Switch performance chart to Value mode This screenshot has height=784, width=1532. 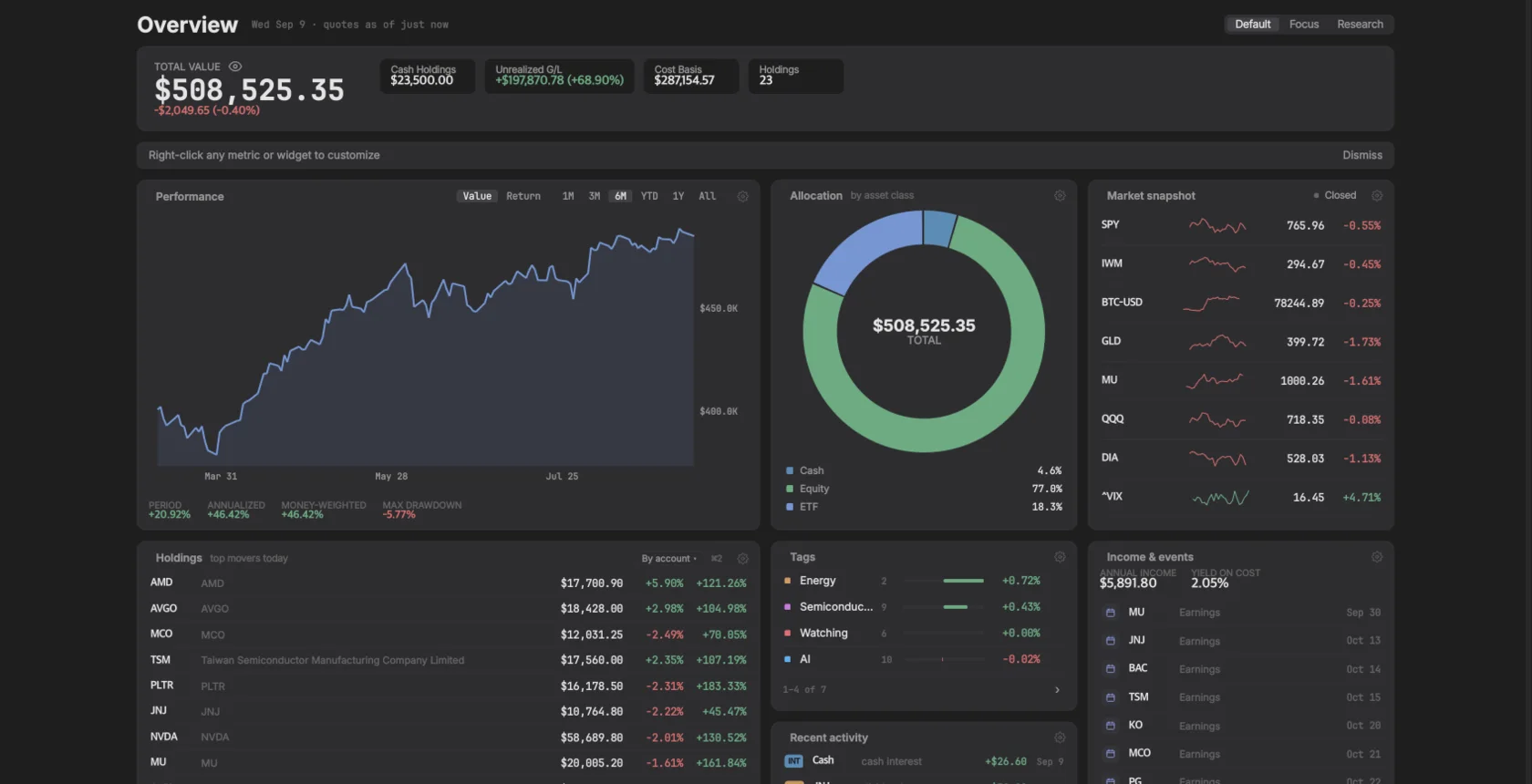click(x=477, y=196)
